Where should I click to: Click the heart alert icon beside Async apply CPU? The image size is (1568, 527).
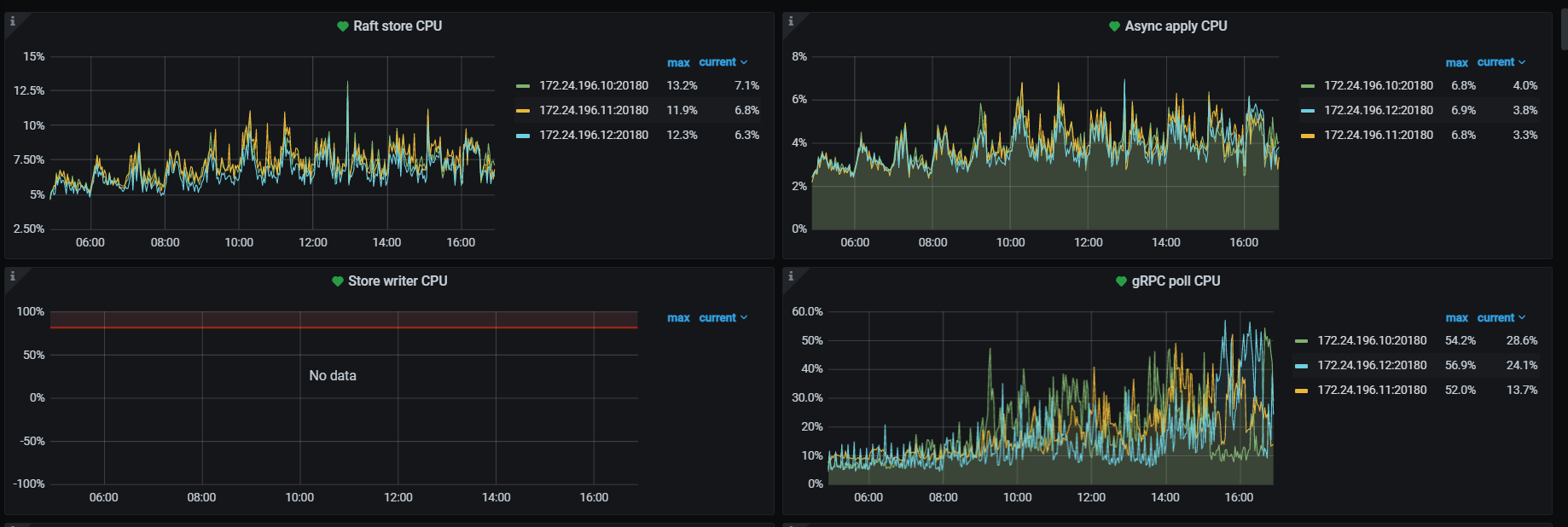(1114, 26)
